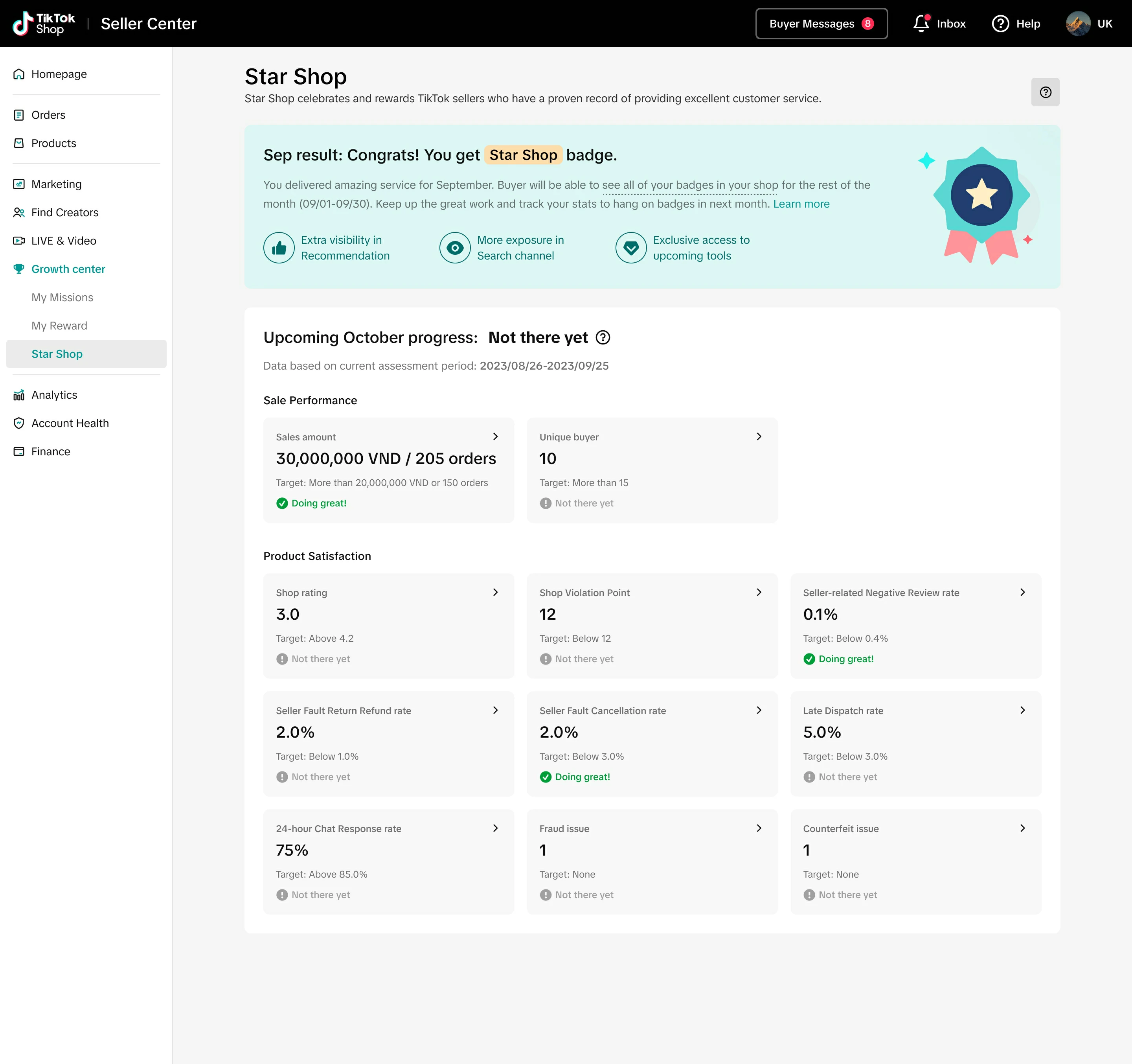Open My Missions in sidebar

coord(62,297)
